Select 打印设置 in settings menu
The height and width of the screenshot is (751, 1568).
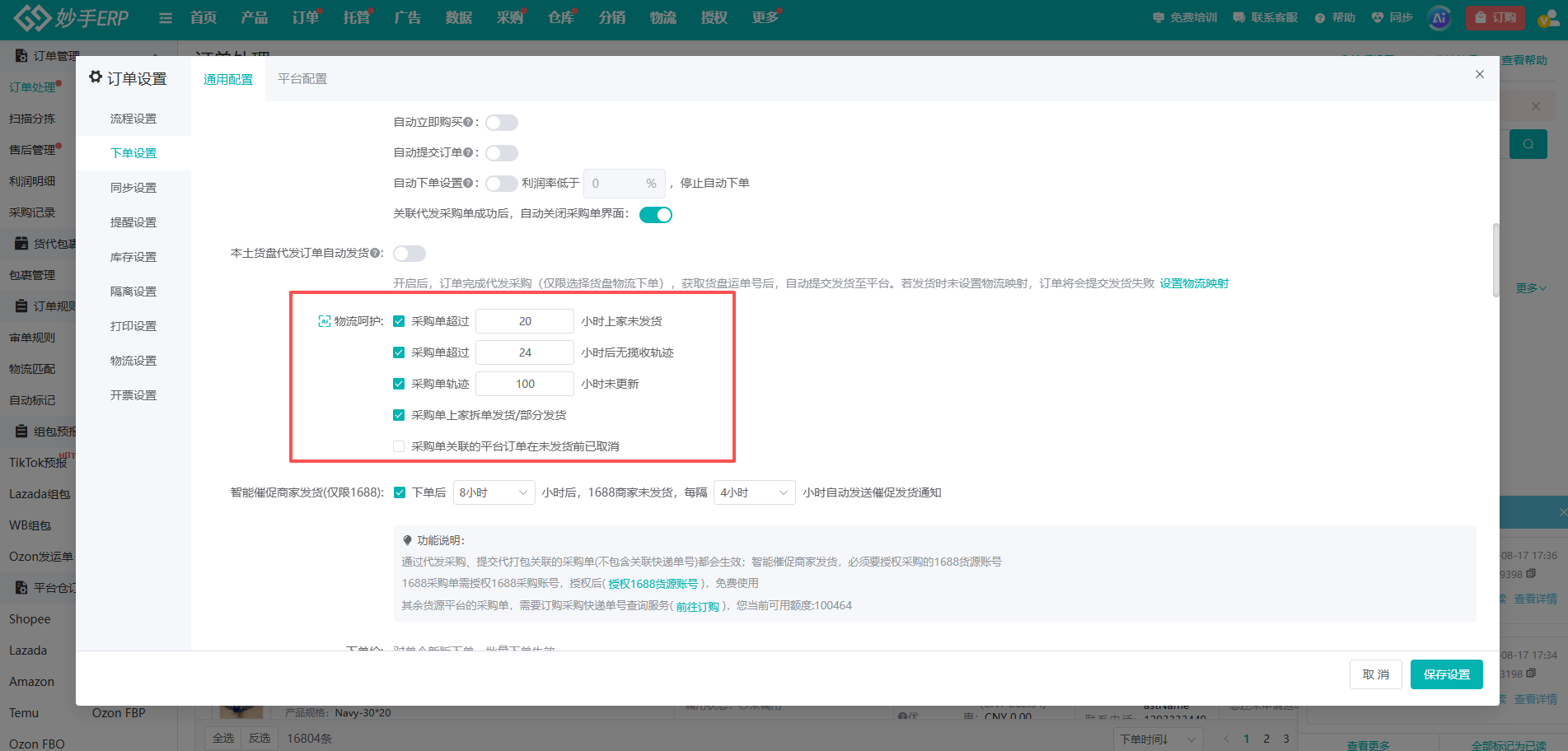(133, 326)
